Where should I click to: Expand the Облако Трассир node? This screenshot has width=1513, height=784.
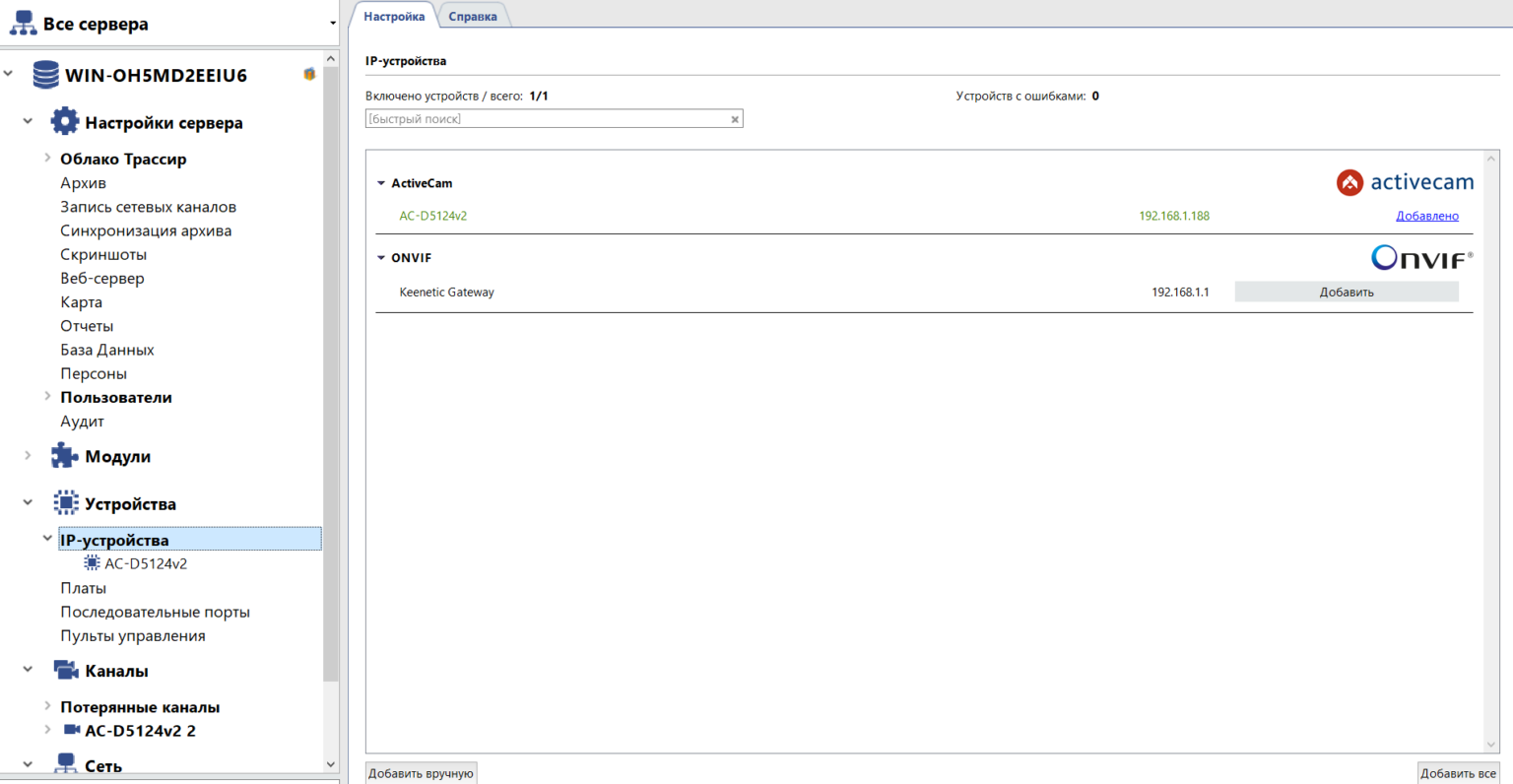47,158
